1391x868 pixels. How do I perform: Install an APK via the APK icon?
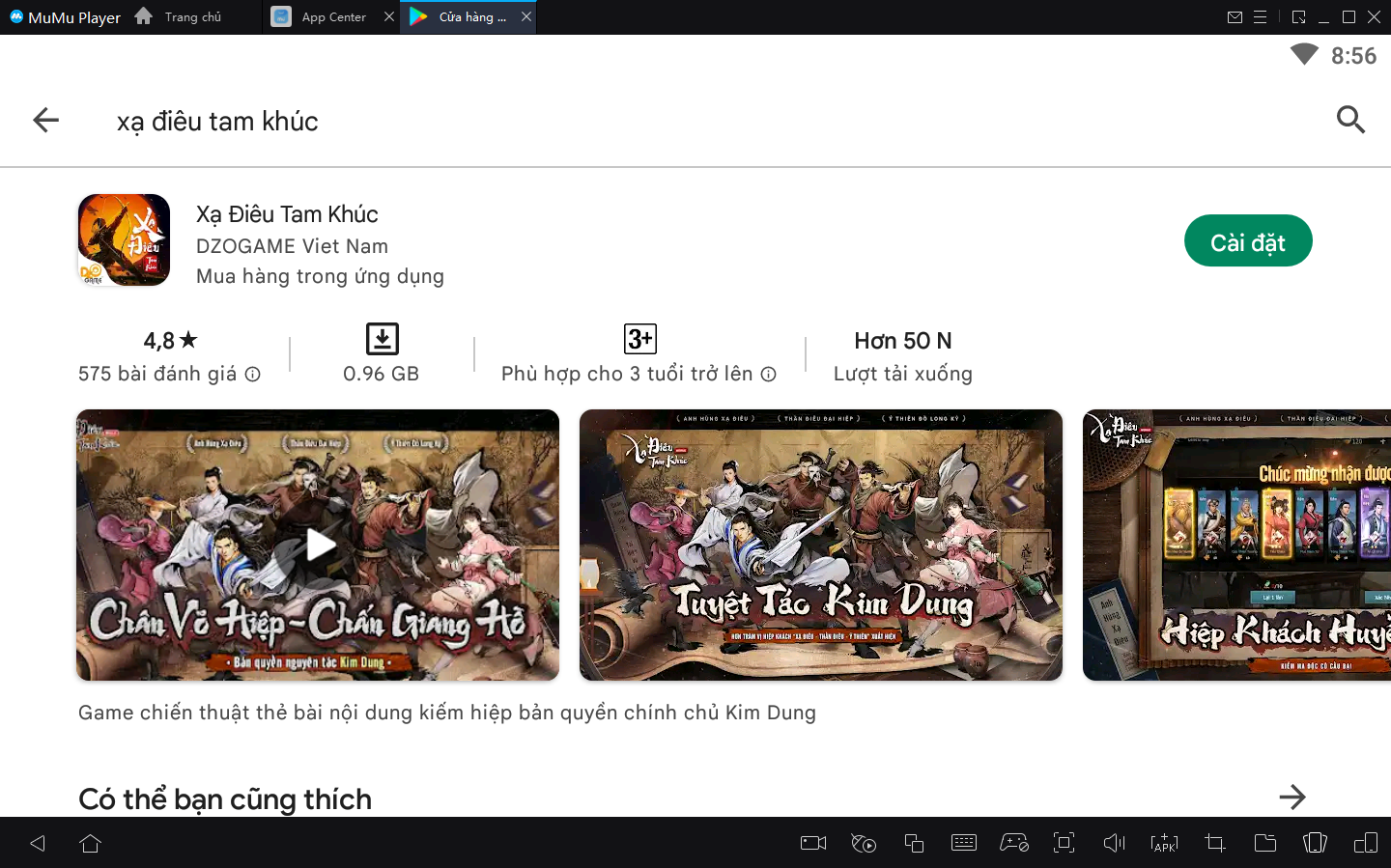click(1164, 843)
